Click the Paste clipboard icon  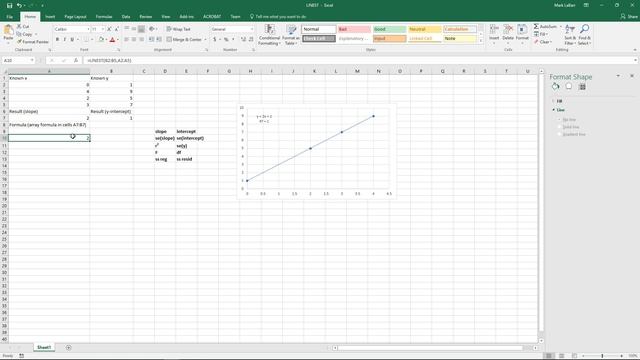point(8,31)
